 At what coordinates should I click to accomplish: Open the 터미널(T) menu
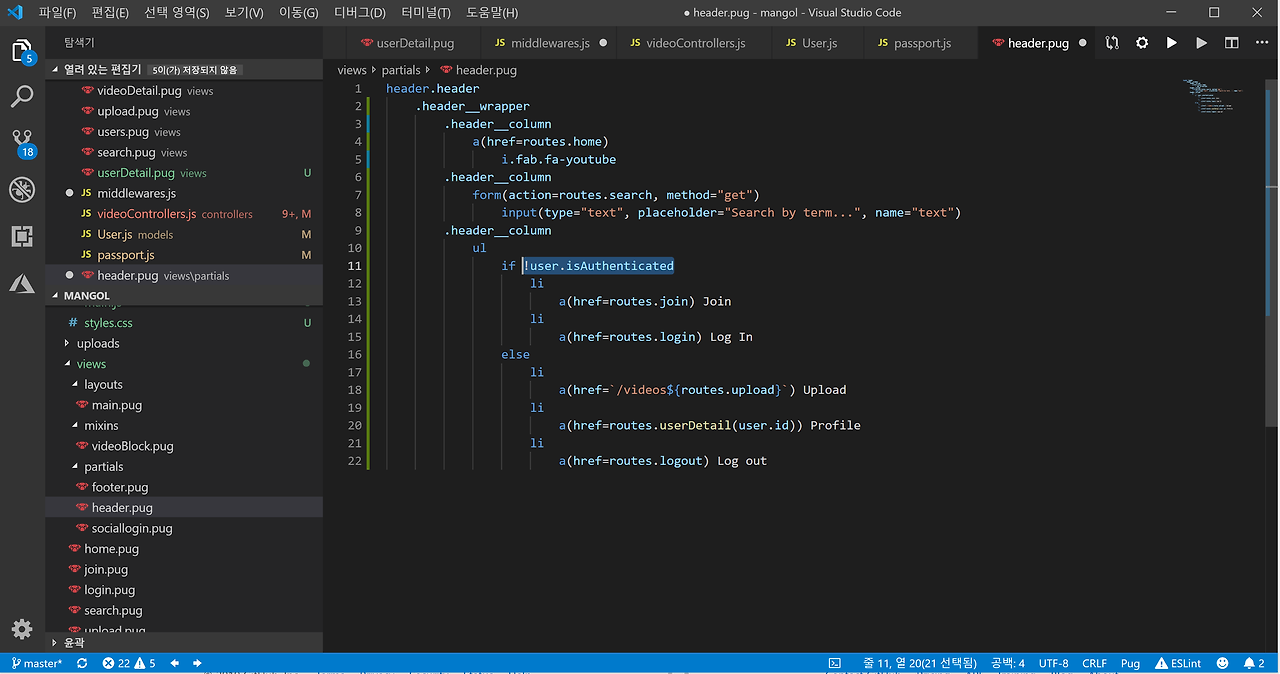tap(426, 13)
